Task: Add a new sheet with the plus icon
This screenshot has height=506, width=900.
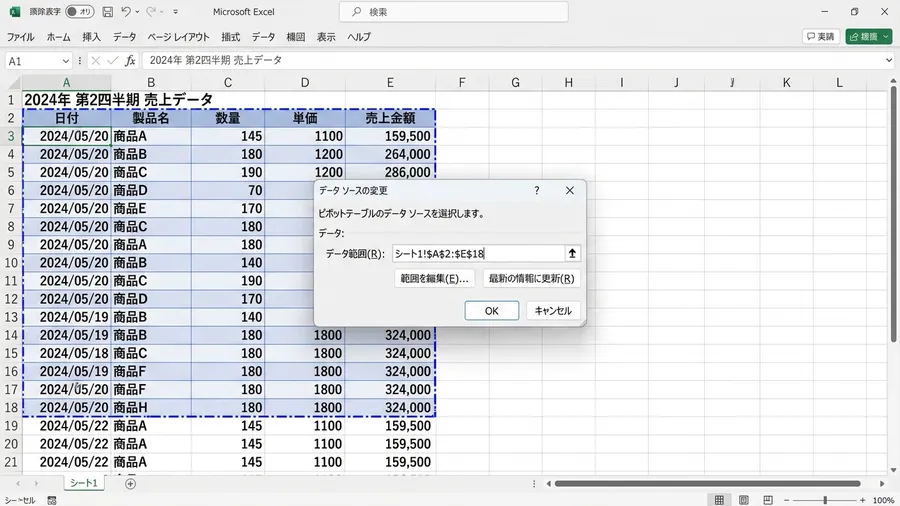Action: click(x=130, y=484)
